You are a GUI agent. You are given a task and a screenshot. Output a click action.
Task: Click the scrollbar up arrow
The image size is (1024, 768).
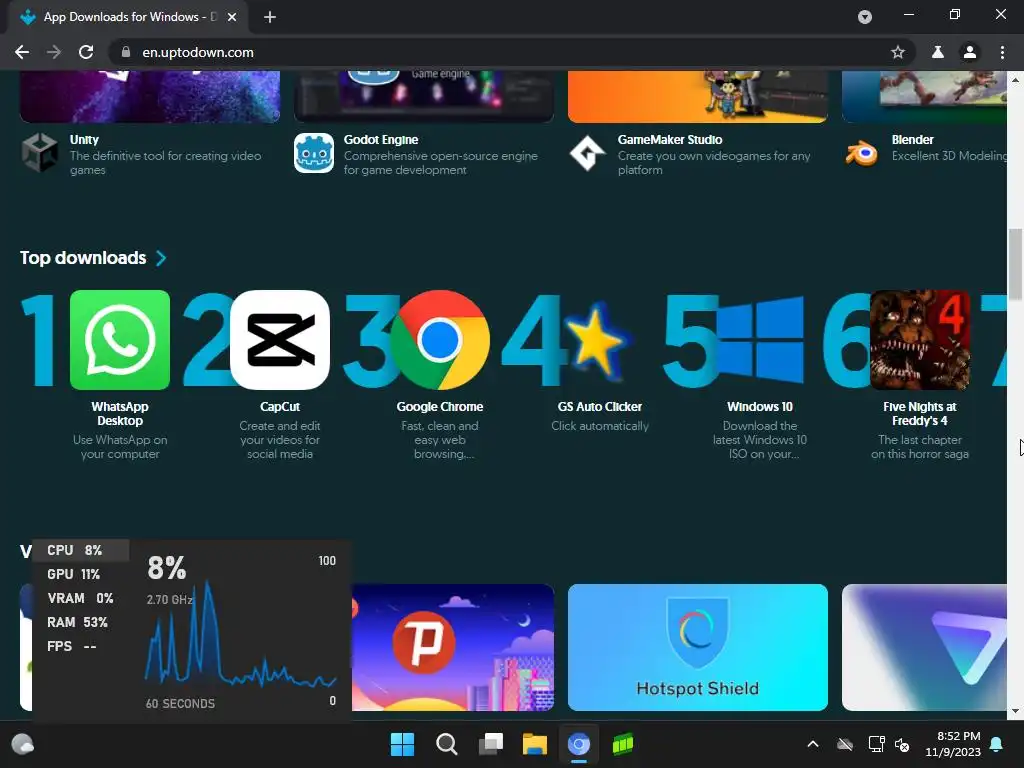[1015, 79]
